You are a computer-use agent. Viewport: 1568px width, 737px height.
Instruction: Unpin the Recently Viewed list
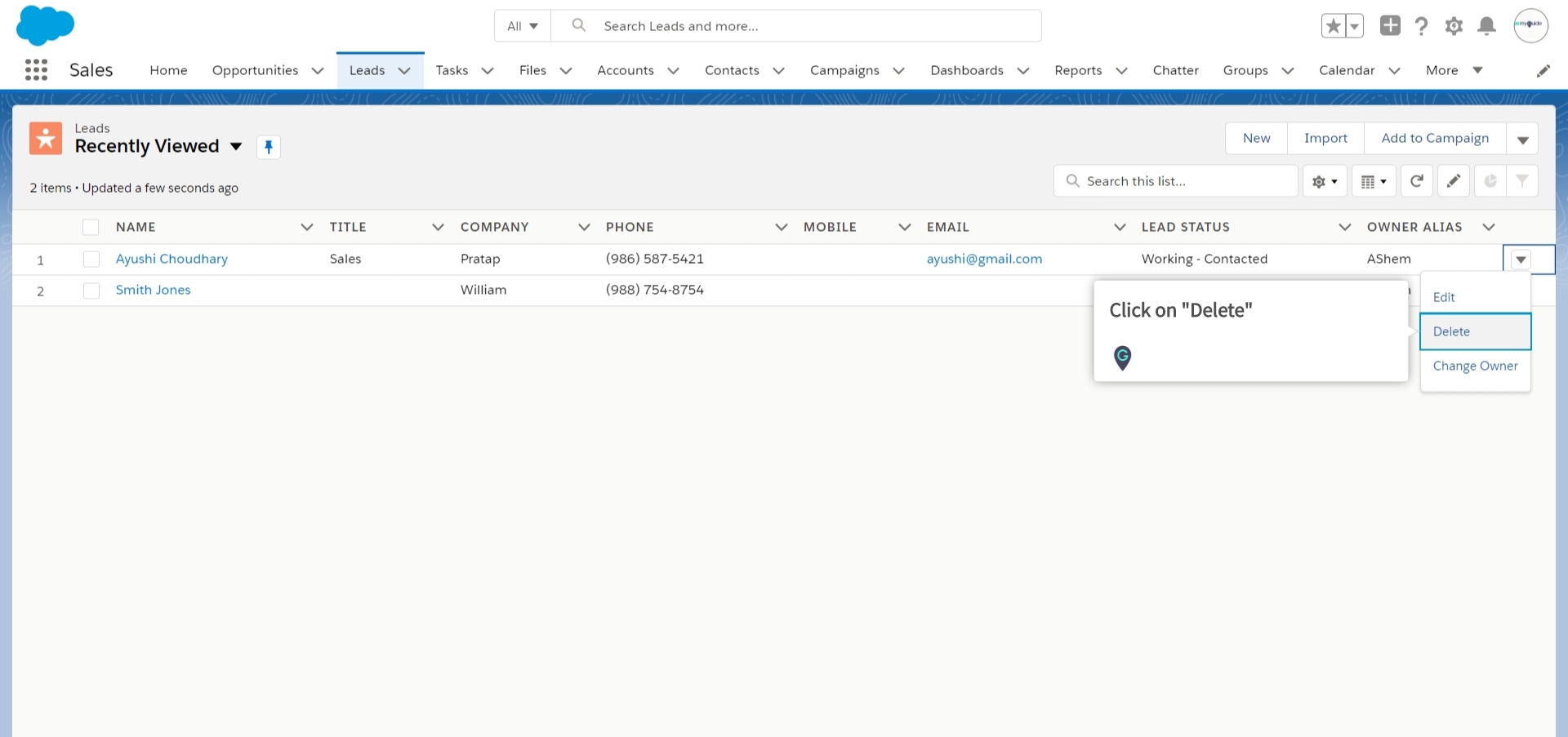(268, 147)
